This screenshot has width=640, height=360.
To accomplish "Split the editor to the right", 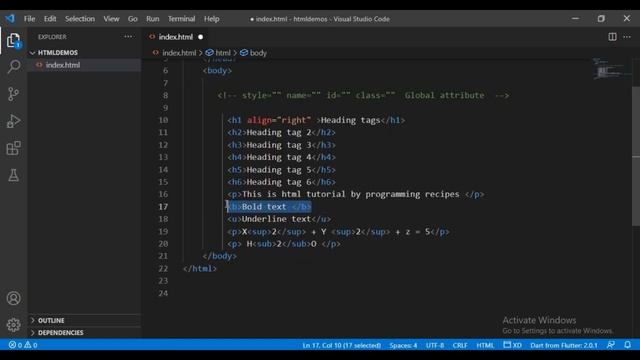I will (x=612, y=37).
